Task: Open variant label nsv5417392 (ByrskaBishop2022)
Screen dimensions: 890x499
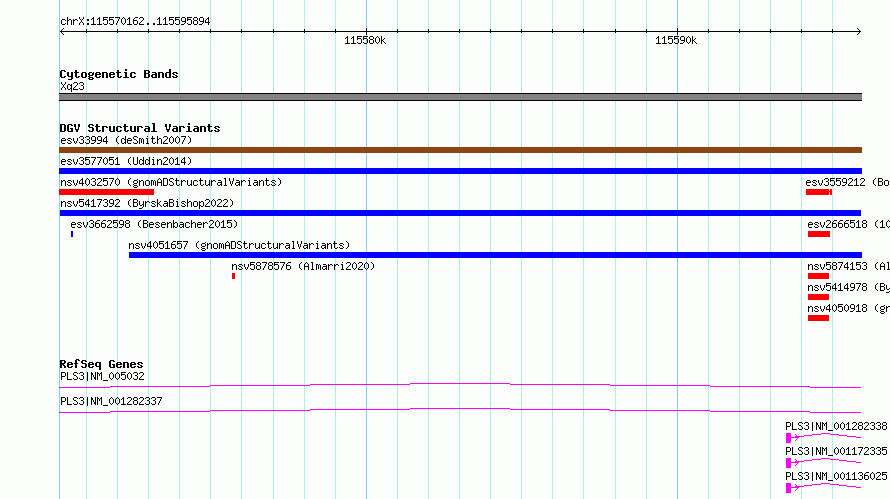Action: point(147,203)
